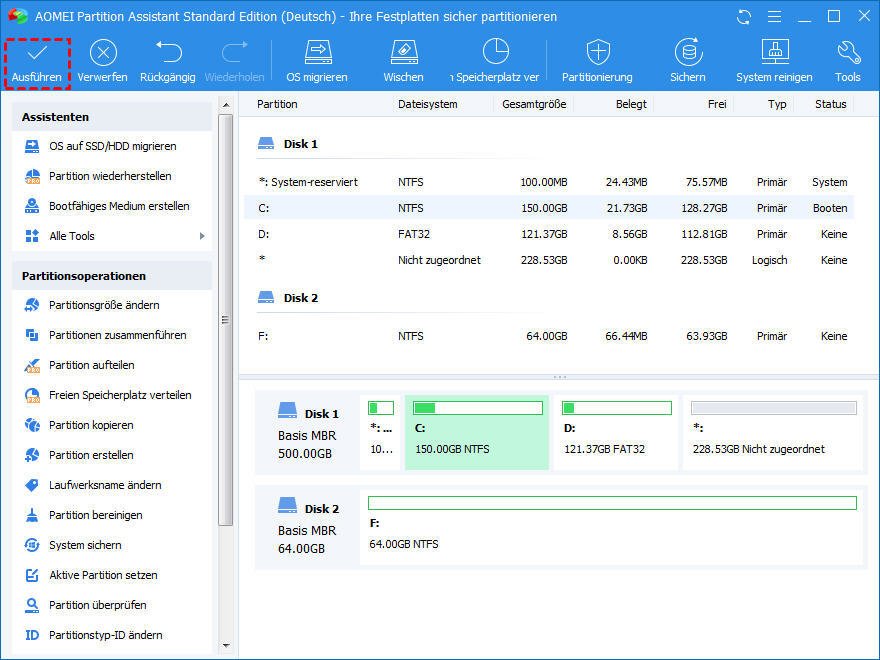The width and height of the screenshot is (880, 660).
Task: Open the System reinigen tool
Action: [774, 62]
